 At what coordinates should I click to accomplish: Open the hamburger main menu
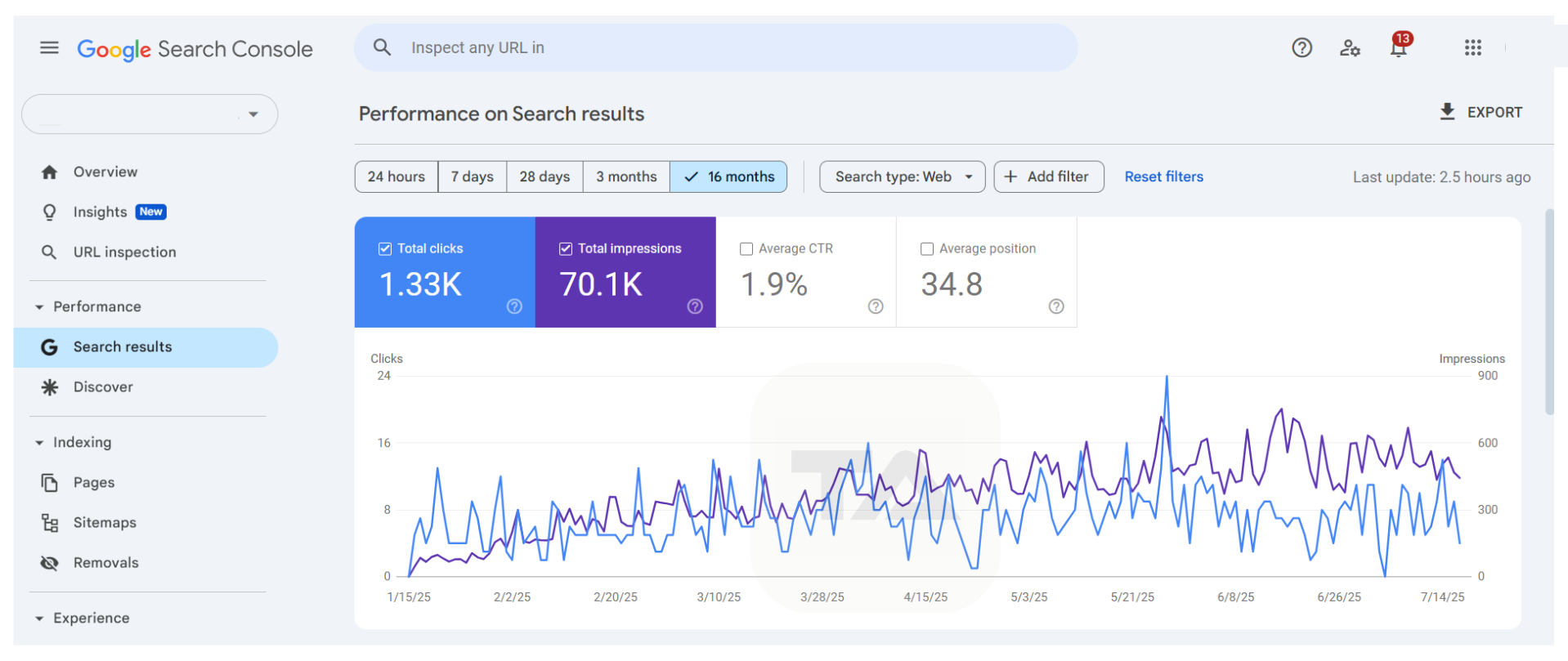click(49, 48)
